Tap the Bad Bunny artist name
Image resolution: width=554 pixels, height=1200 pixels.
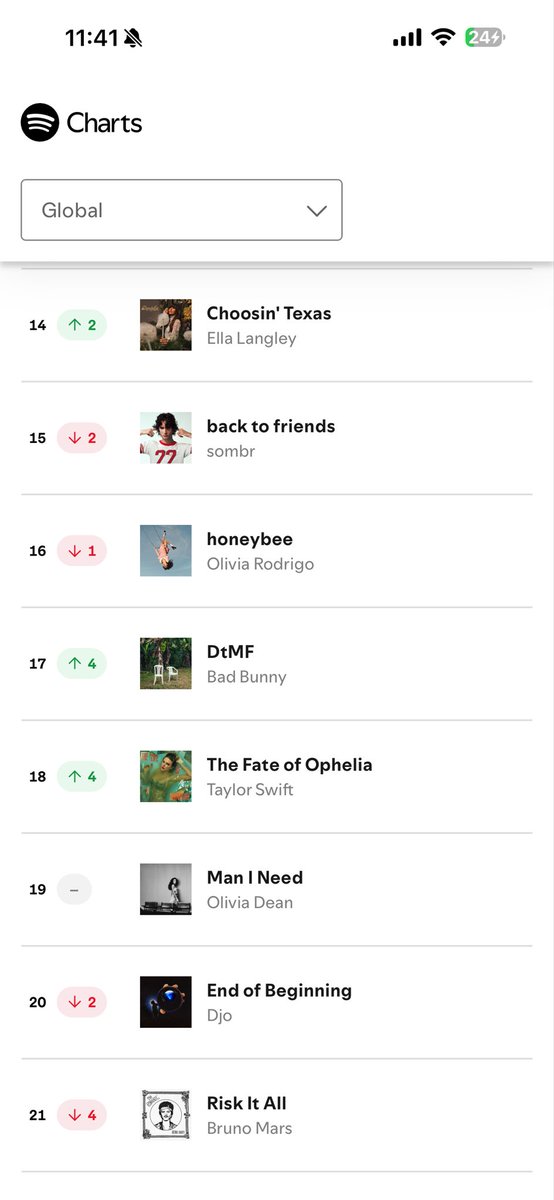[x=247, y=677]
